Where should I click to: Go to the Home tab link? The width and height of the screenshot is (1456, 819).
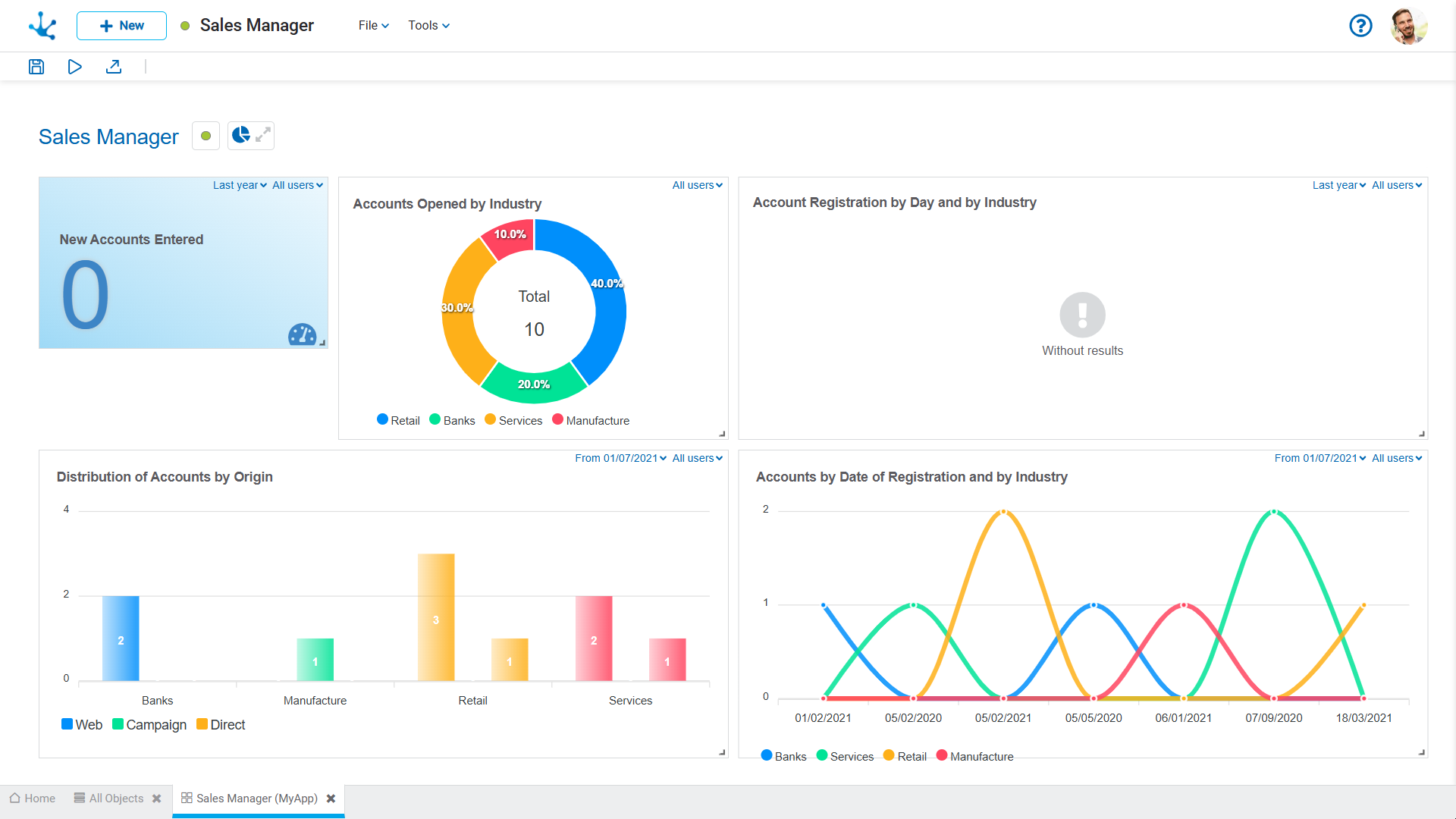tap(33, 799)
